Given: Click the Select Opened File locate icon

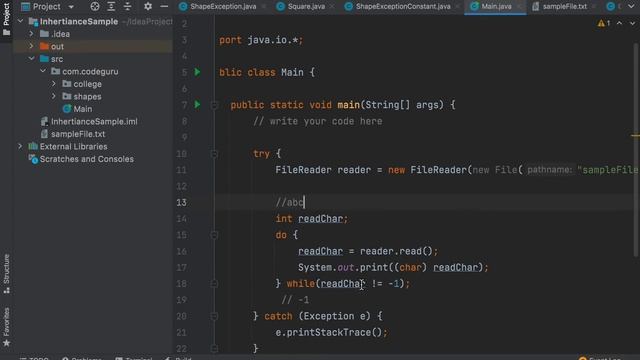Looking at the screenshot, I should coord(95,7).
